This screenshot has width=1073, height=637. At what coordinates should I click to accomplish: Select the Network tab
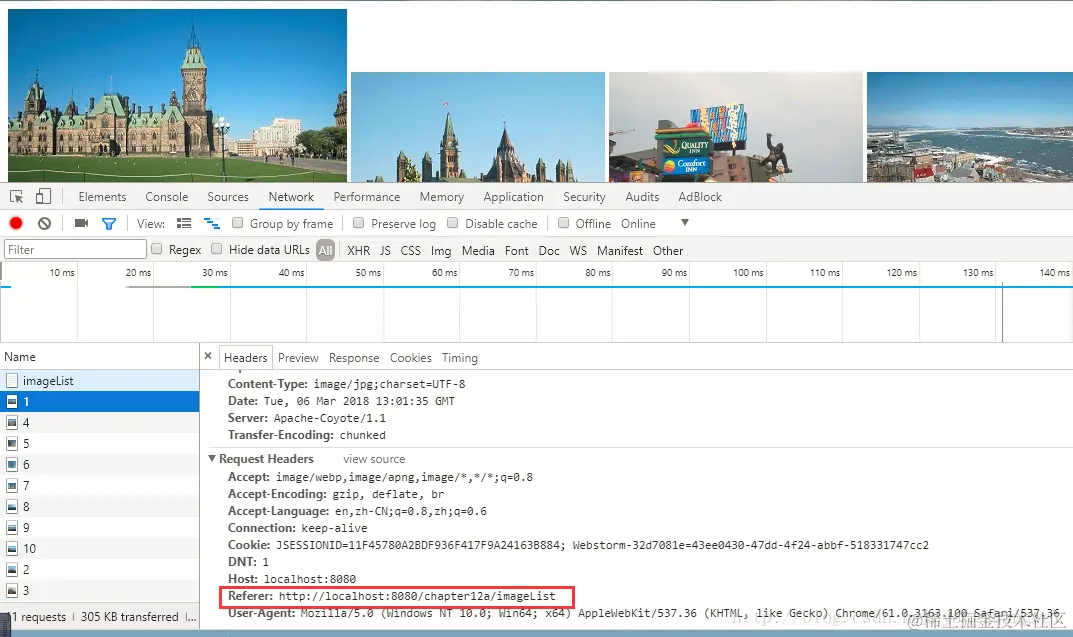point(291,197)
